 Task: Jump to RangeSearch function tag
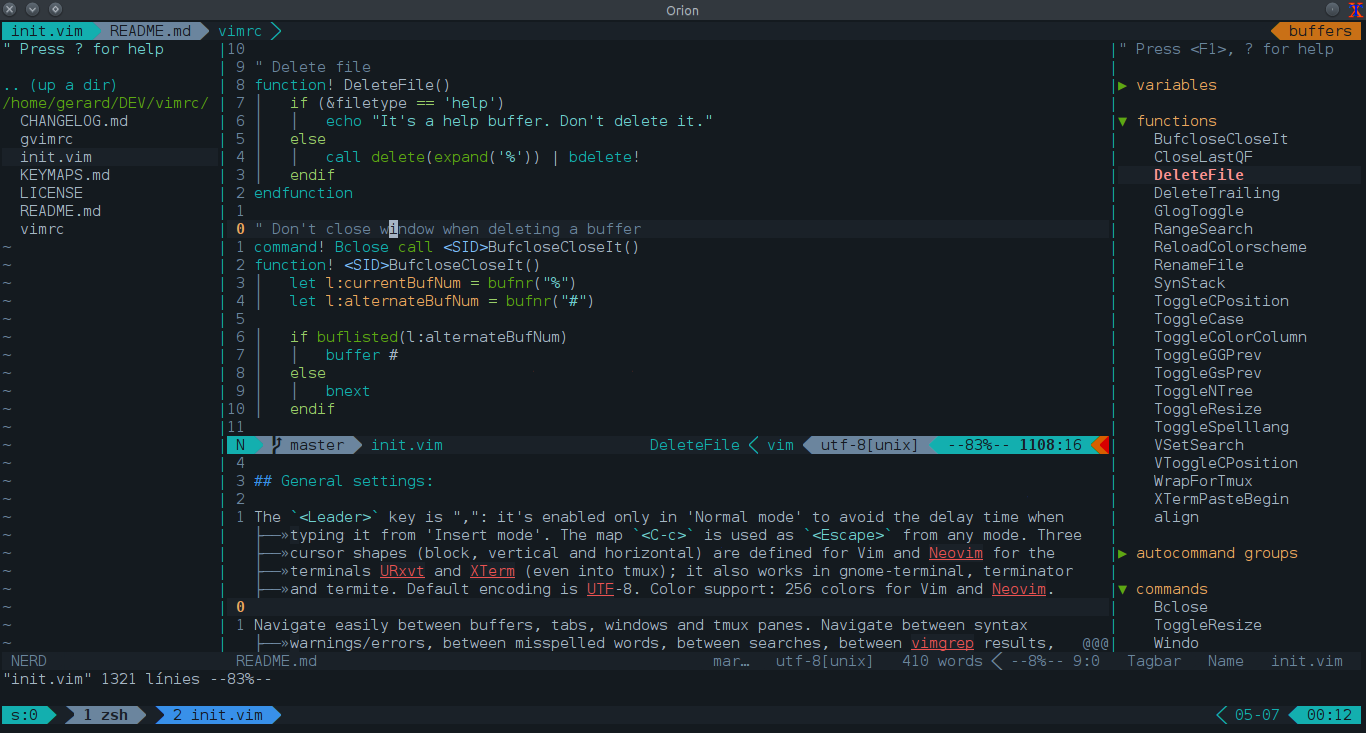(1203, 229)
